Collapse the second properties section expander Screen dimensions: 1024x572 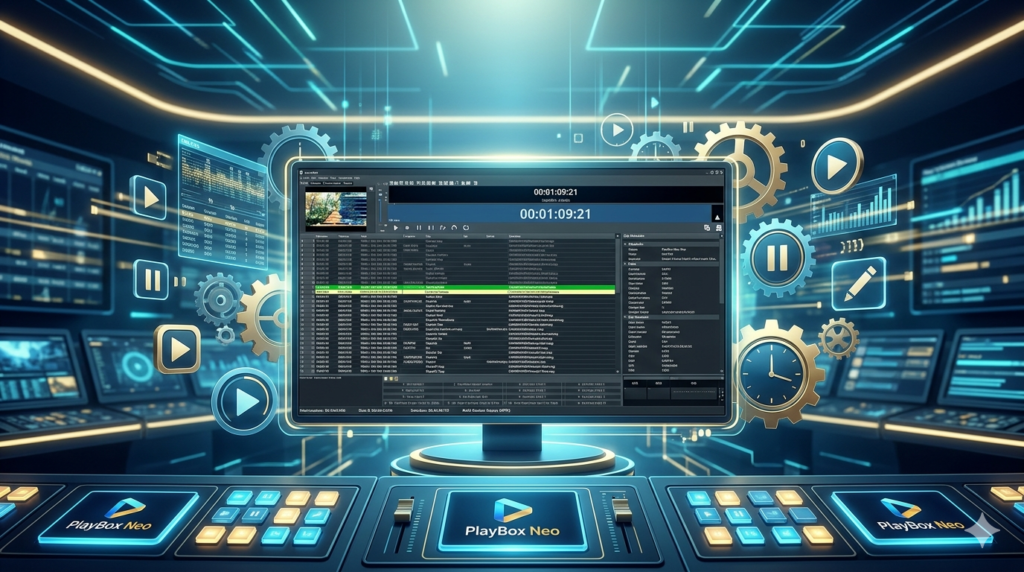click(x=626, y=264)
